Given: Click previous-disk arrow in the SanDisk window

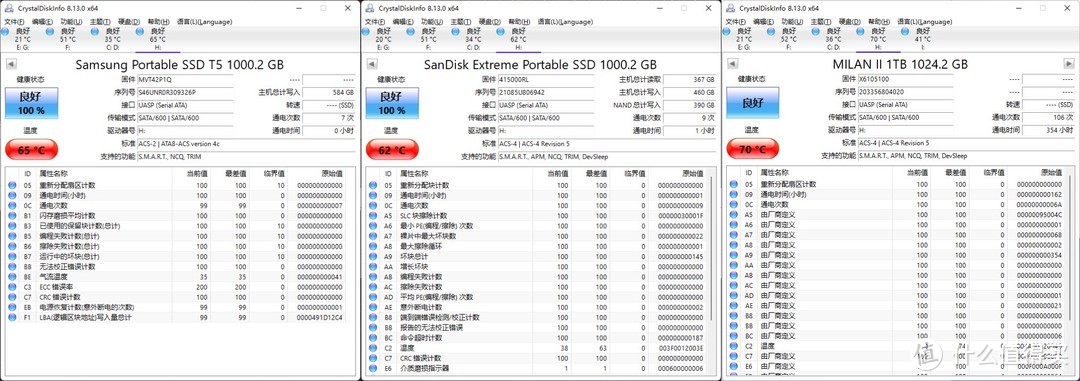Looking at the screenshot, I should click(x=372, y=64).
